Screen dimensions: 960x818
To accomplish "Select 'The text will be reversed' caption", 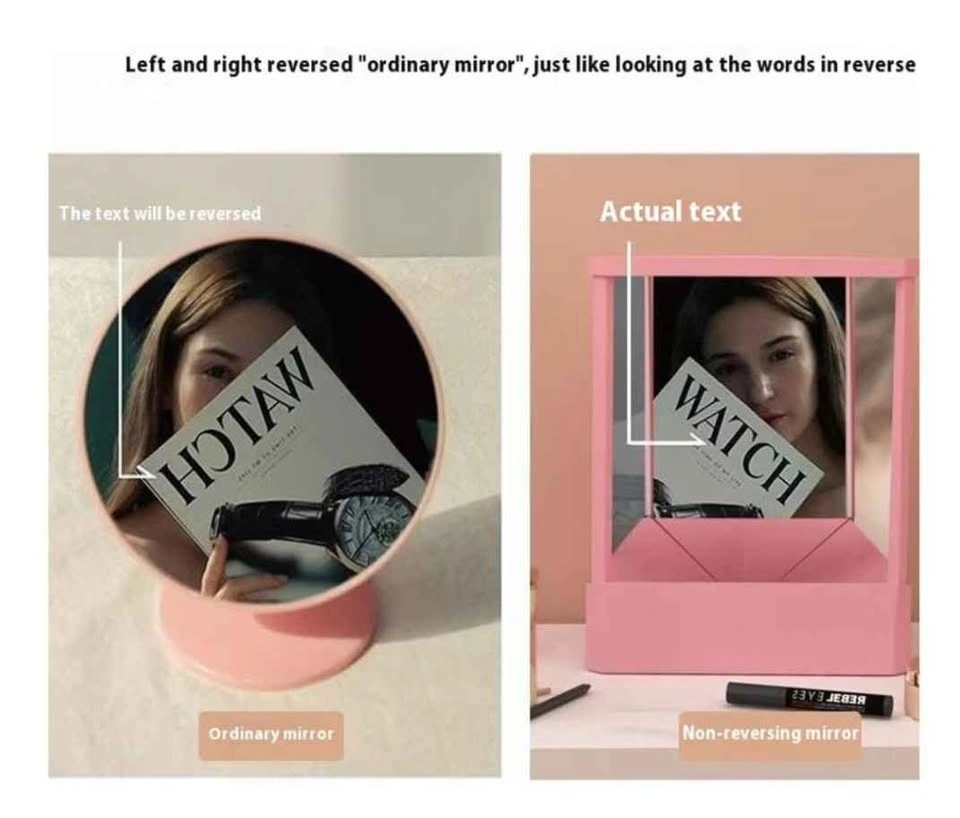I will click(x=160, y=214).
